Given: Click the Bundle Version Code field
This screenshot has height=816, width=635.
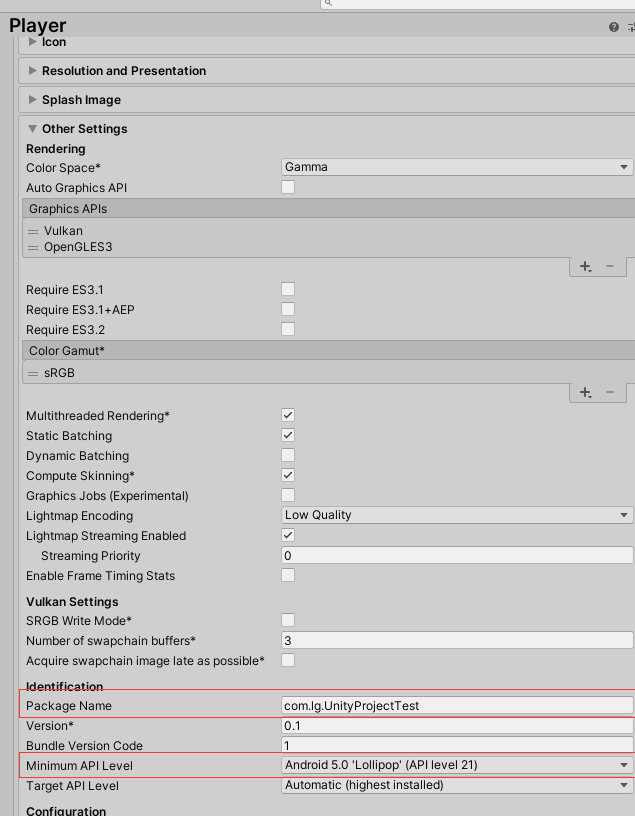Looking at the screenshot, I should [457, 745].
